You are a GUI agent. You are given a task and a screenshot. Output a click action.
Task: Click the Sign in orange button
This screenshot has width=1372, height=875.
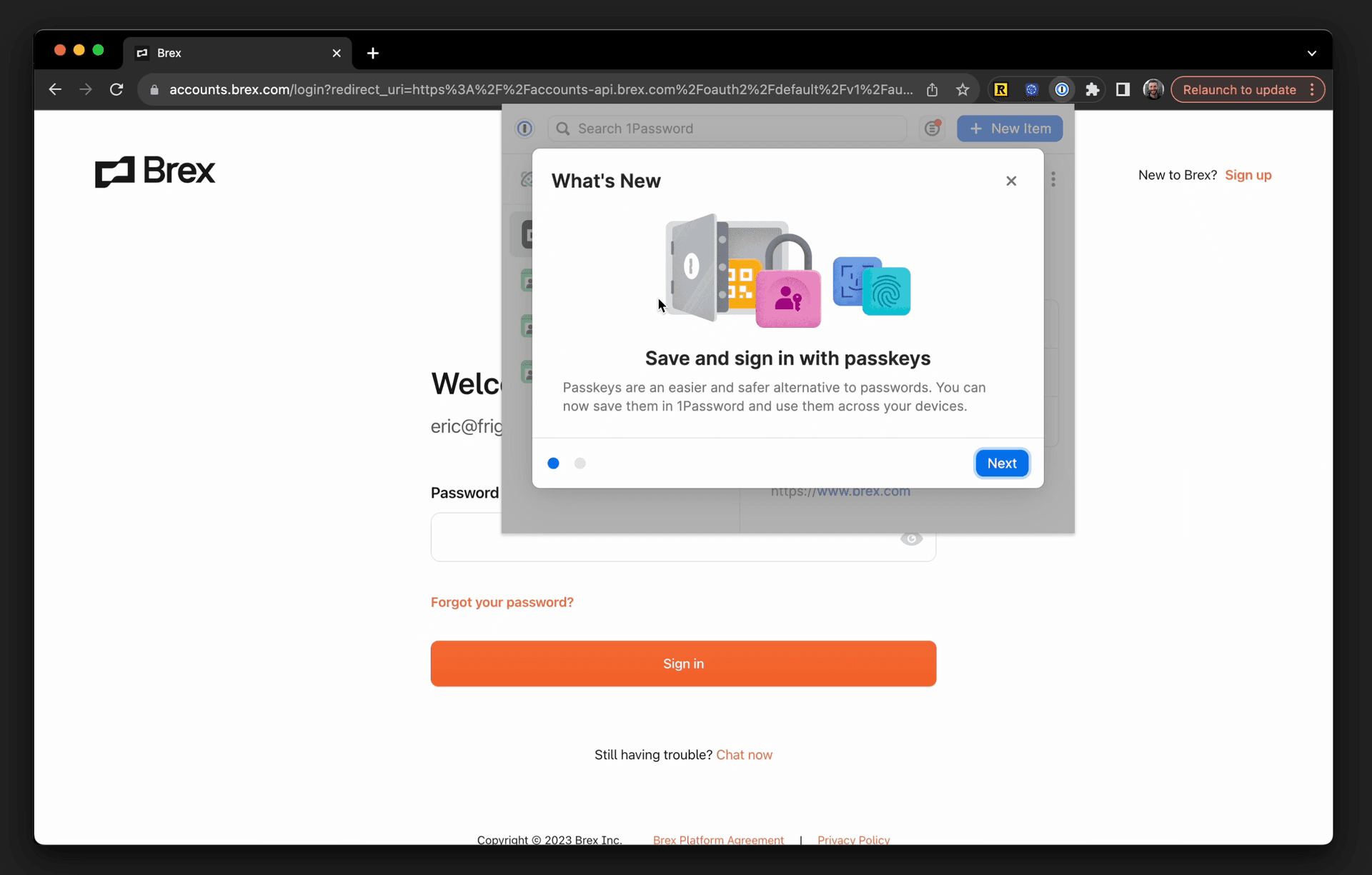683,663
